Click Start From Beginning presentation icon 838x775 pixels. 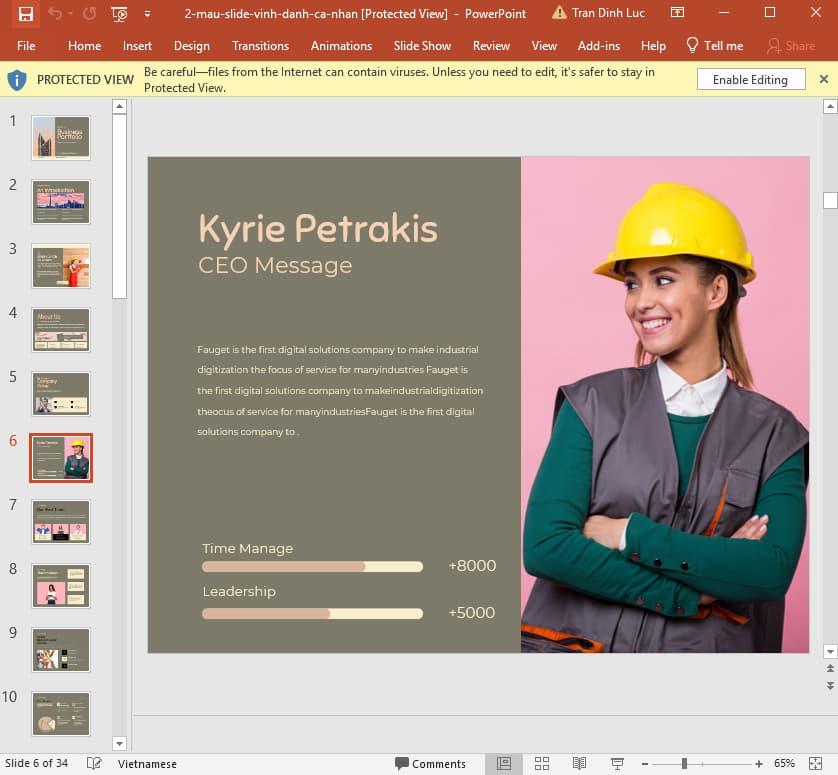[120, 14]
